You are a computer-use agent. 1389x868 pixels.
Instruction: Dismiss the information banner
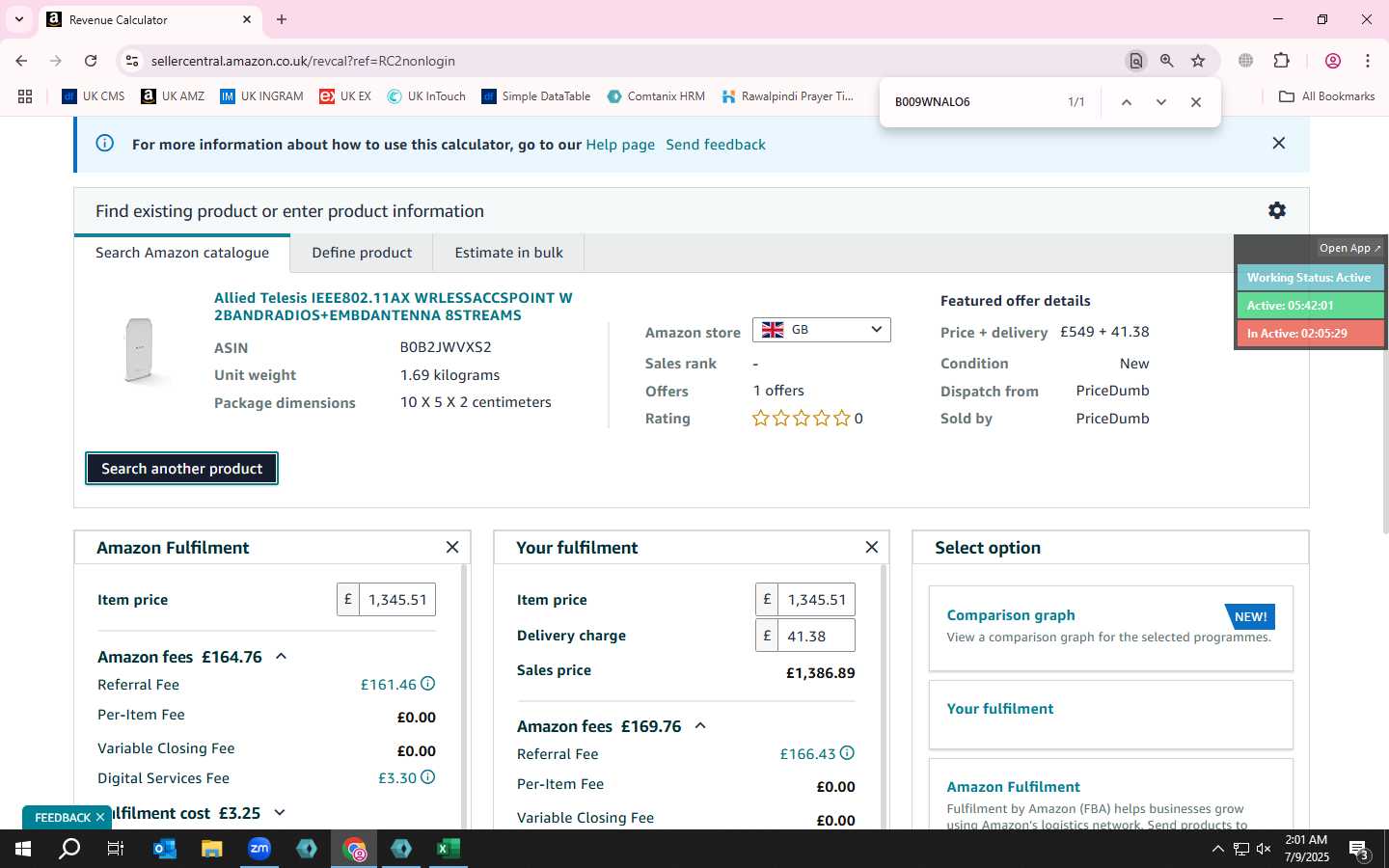pos(1279,143)
